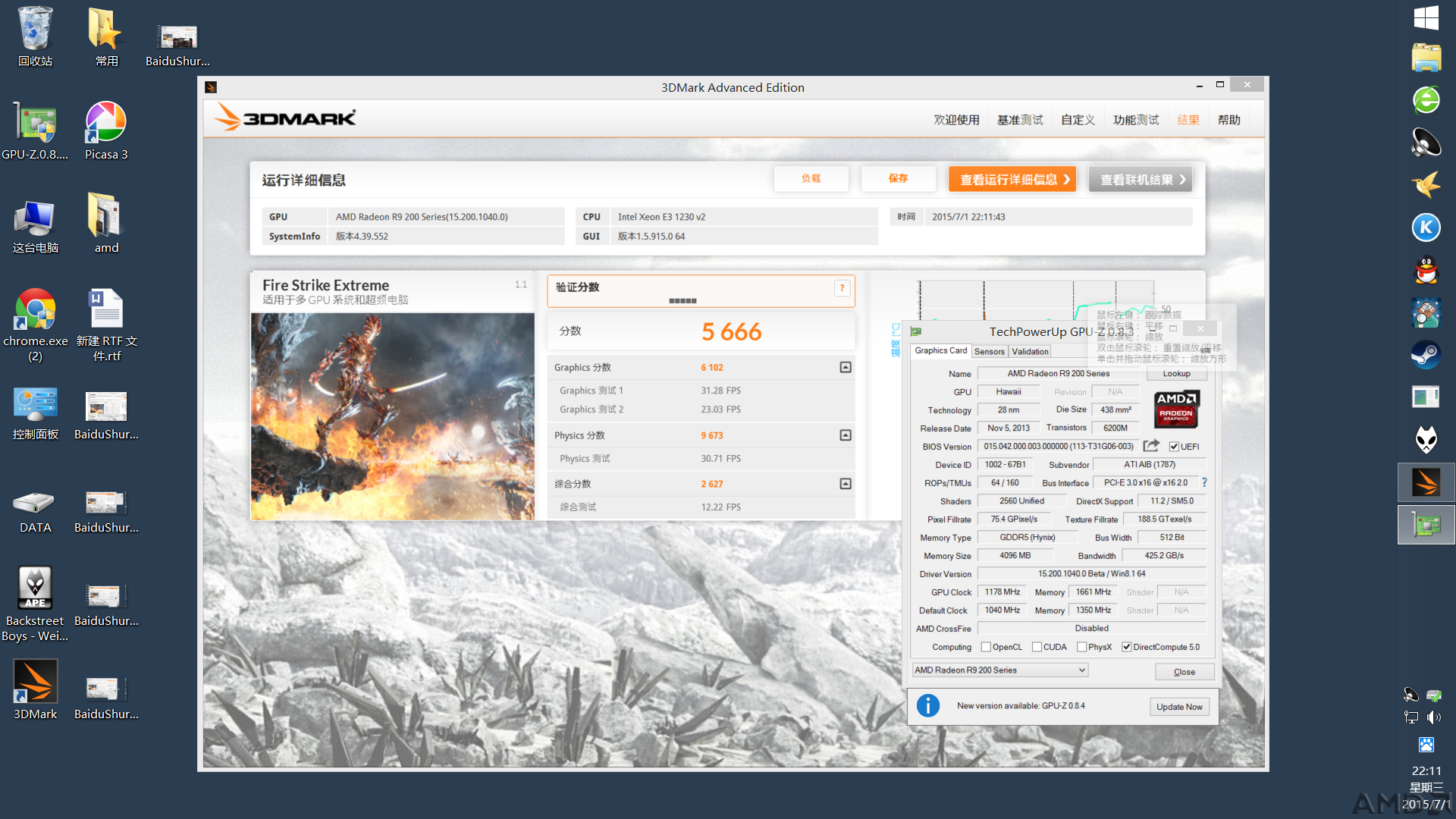Open the green browser taskbar icon
The height and width of the screenshot is (819, 1456).
coord(1426,99)
